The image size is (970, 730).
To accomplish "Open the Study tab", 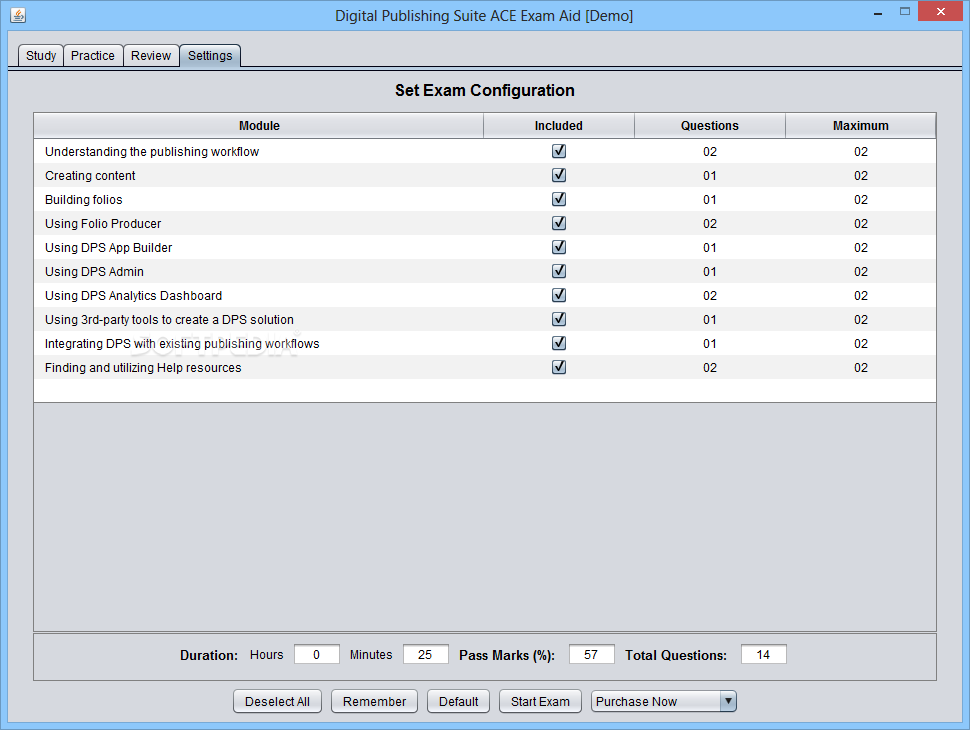I will (x=41, y=56).
